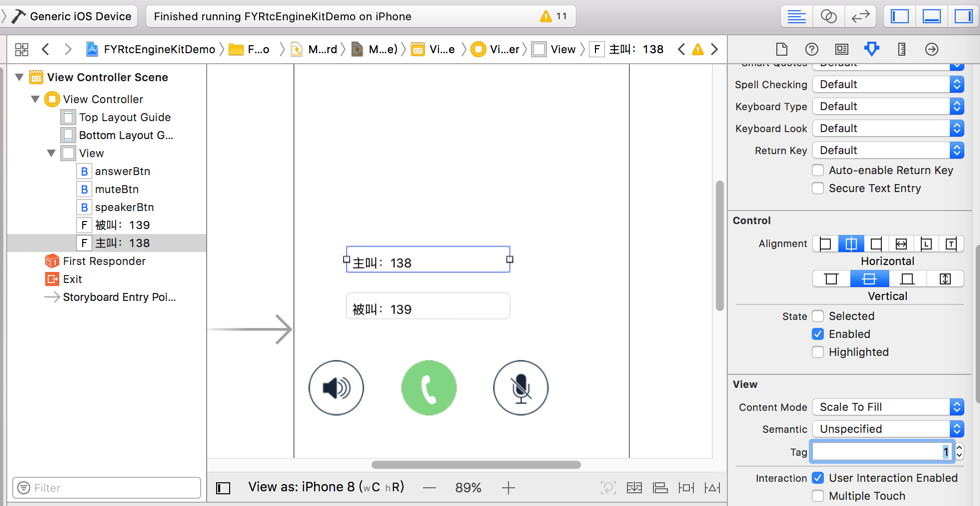Open the Identity inspector
980x506 pixels.
coord(841,49)
